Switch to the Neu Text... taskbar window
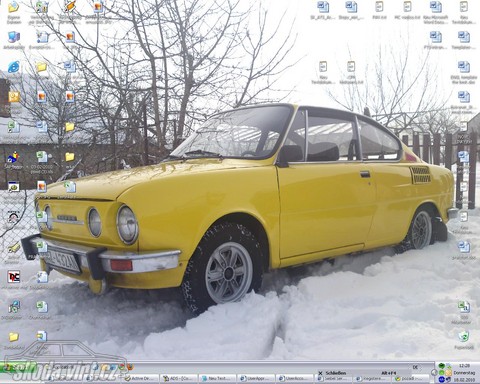480x384 pixels. pos(218,378)
